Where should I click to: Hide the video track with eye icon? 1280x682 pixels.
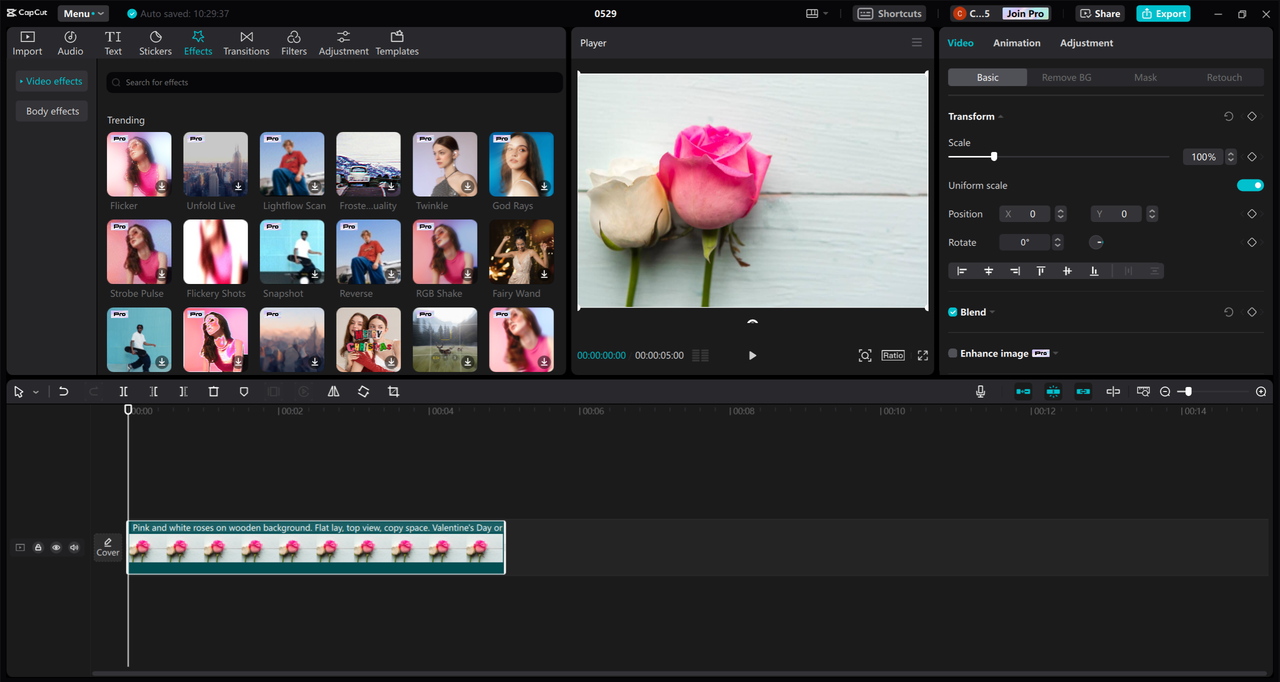(x=56, y=547)
